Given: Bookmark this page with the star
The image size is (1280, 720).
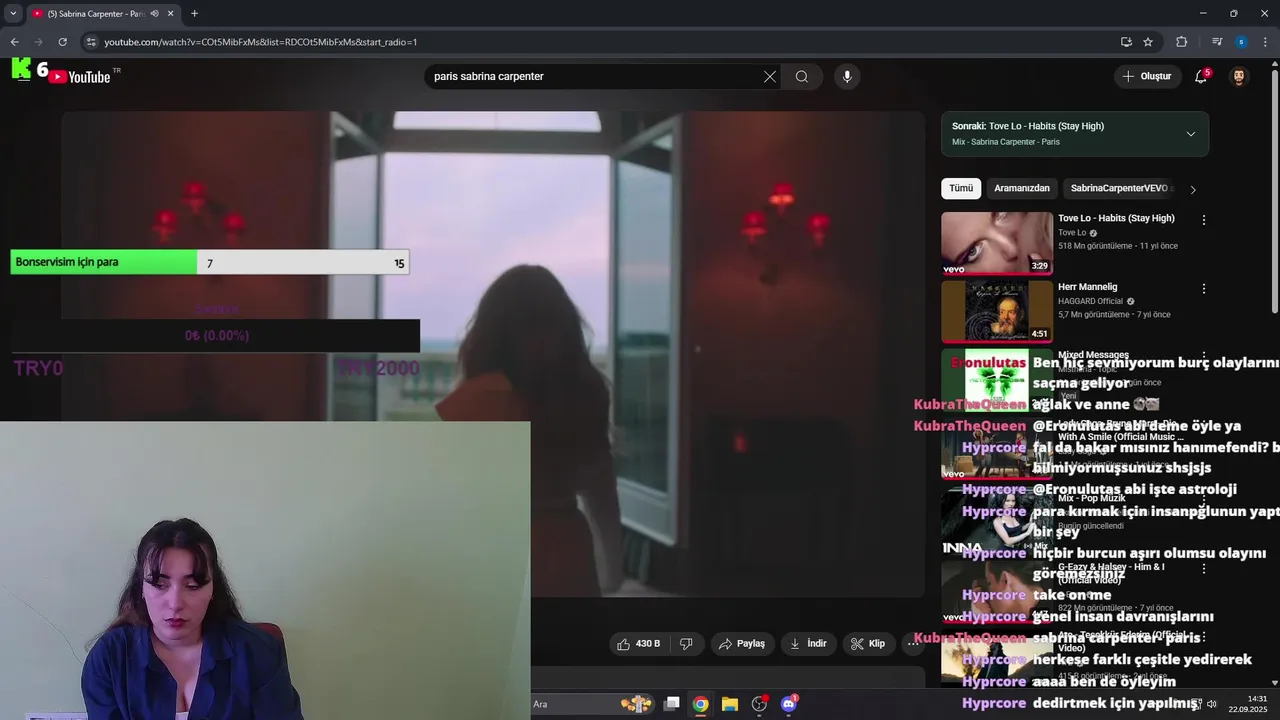Looking at the screenshot, I should pos(1148,42).
